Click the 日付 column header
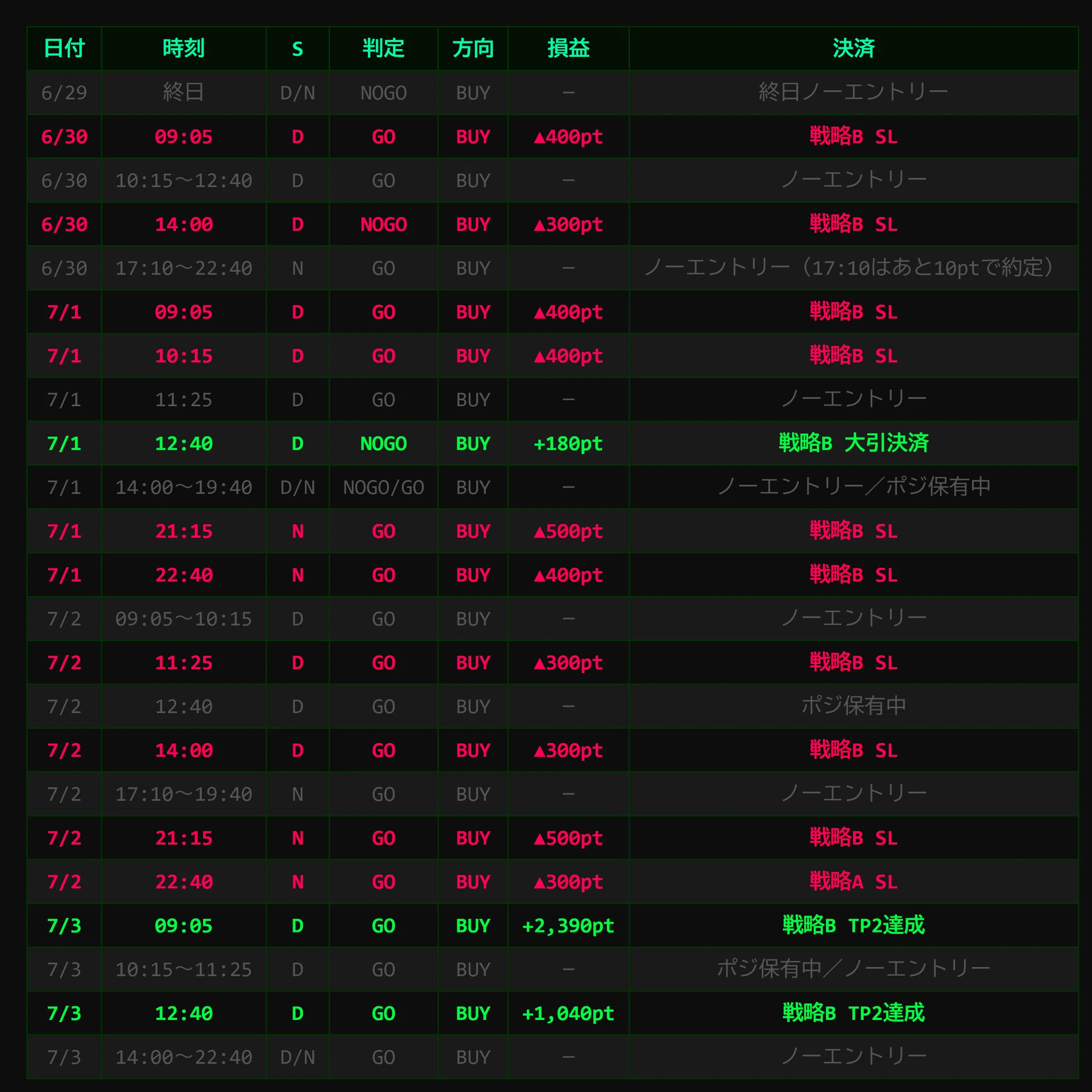Viewport: 1092px width, 1092px height. [64, 49]
